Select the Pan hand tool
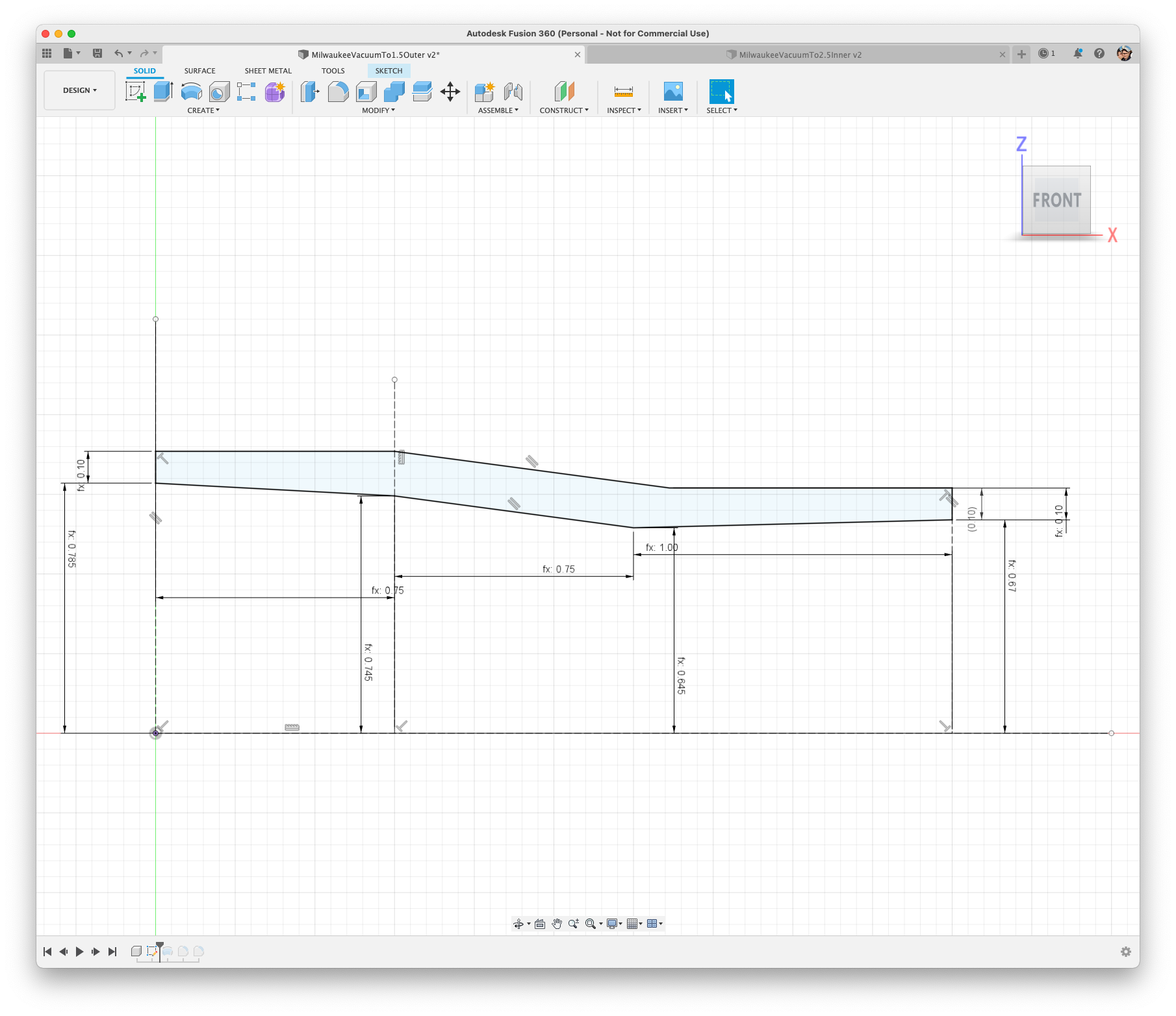The width and height of the screenshot is (1176, 1016). click(557, 924)
